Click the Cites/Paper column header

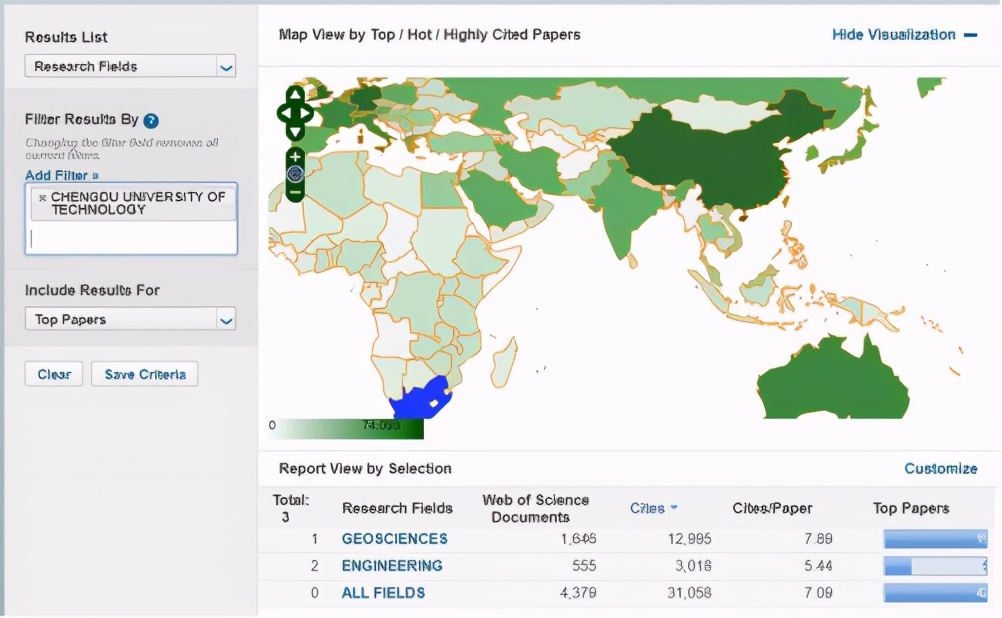(x=772, y=508)
